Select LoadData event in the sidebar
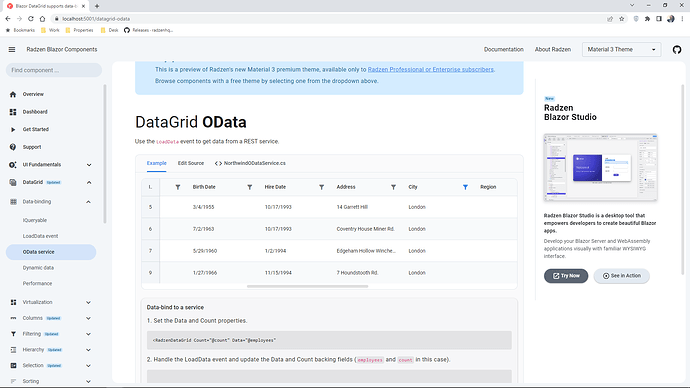The width and height of the screenshot is (690, 388). tap(40, 236)
